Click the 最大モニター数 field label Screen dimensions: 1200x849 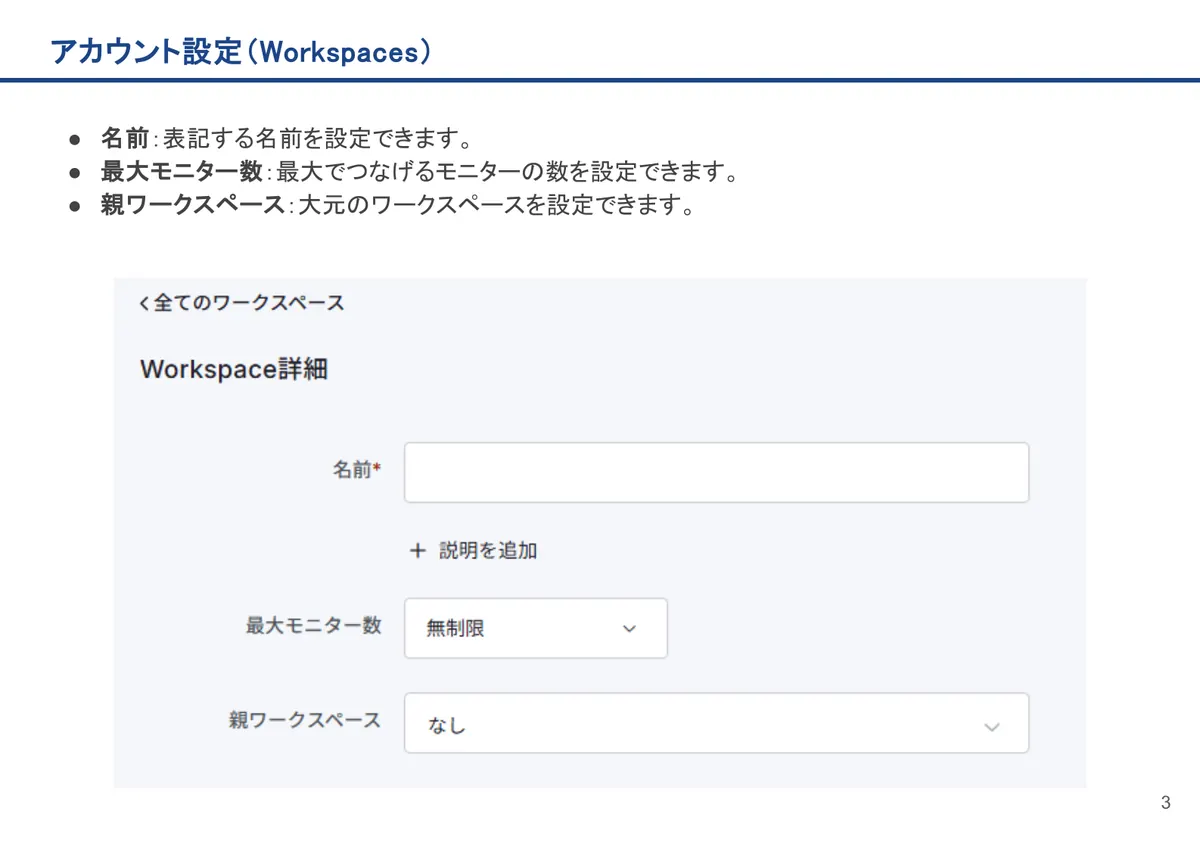tap(314, 626)
